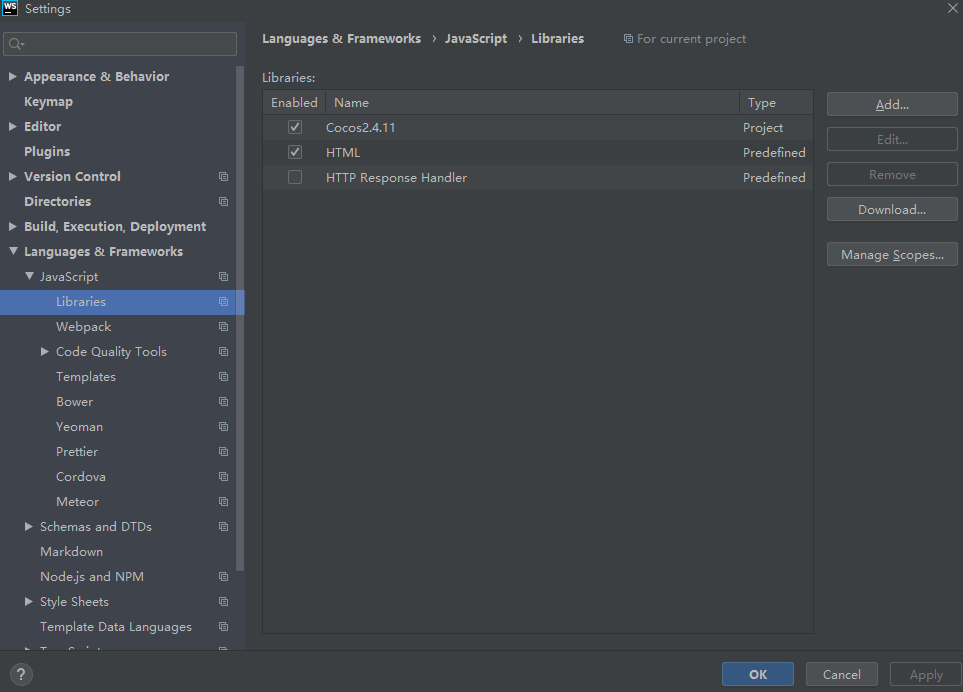Collapse the Languages & Frameworks section
The height and width of the screenshot is (692, 963).
click(13, 252)
